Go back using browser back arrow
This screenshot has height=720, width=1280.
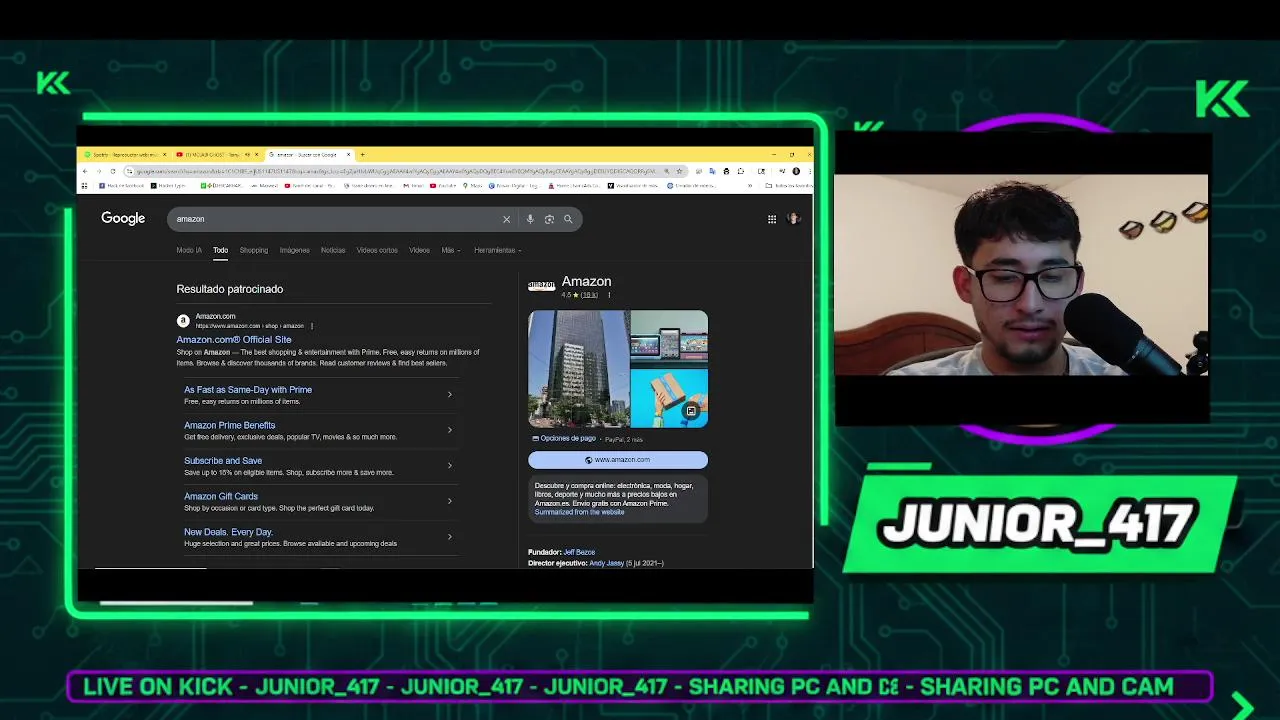coord(85,171)
